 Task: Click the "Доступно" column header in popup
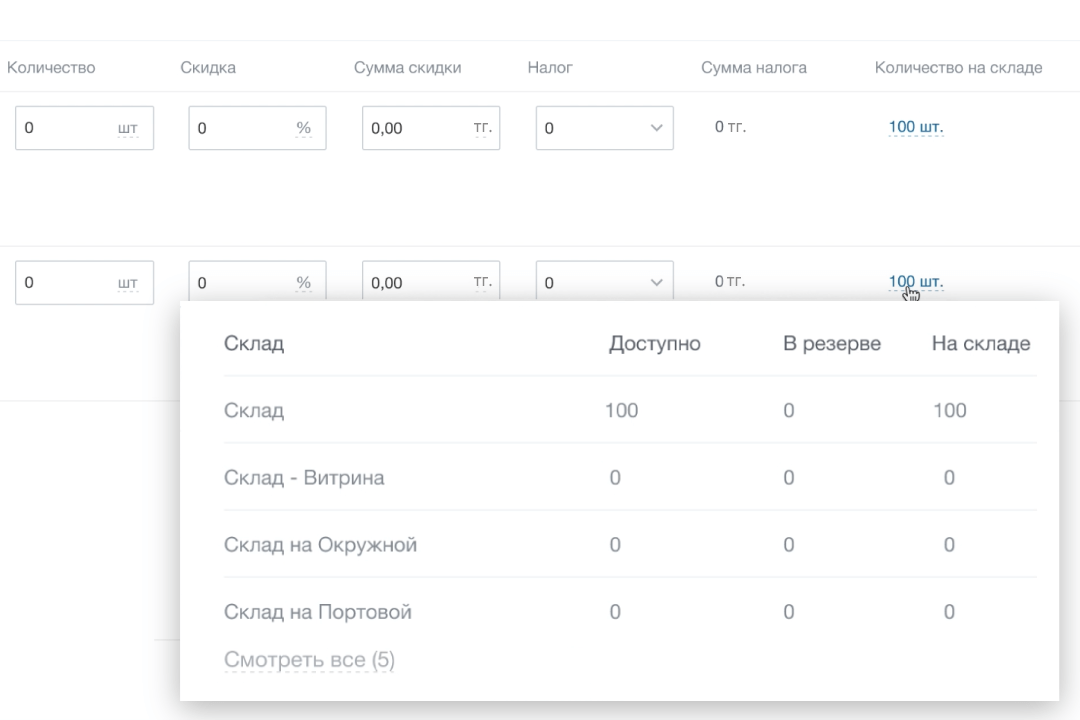click(x=654, y=344)
